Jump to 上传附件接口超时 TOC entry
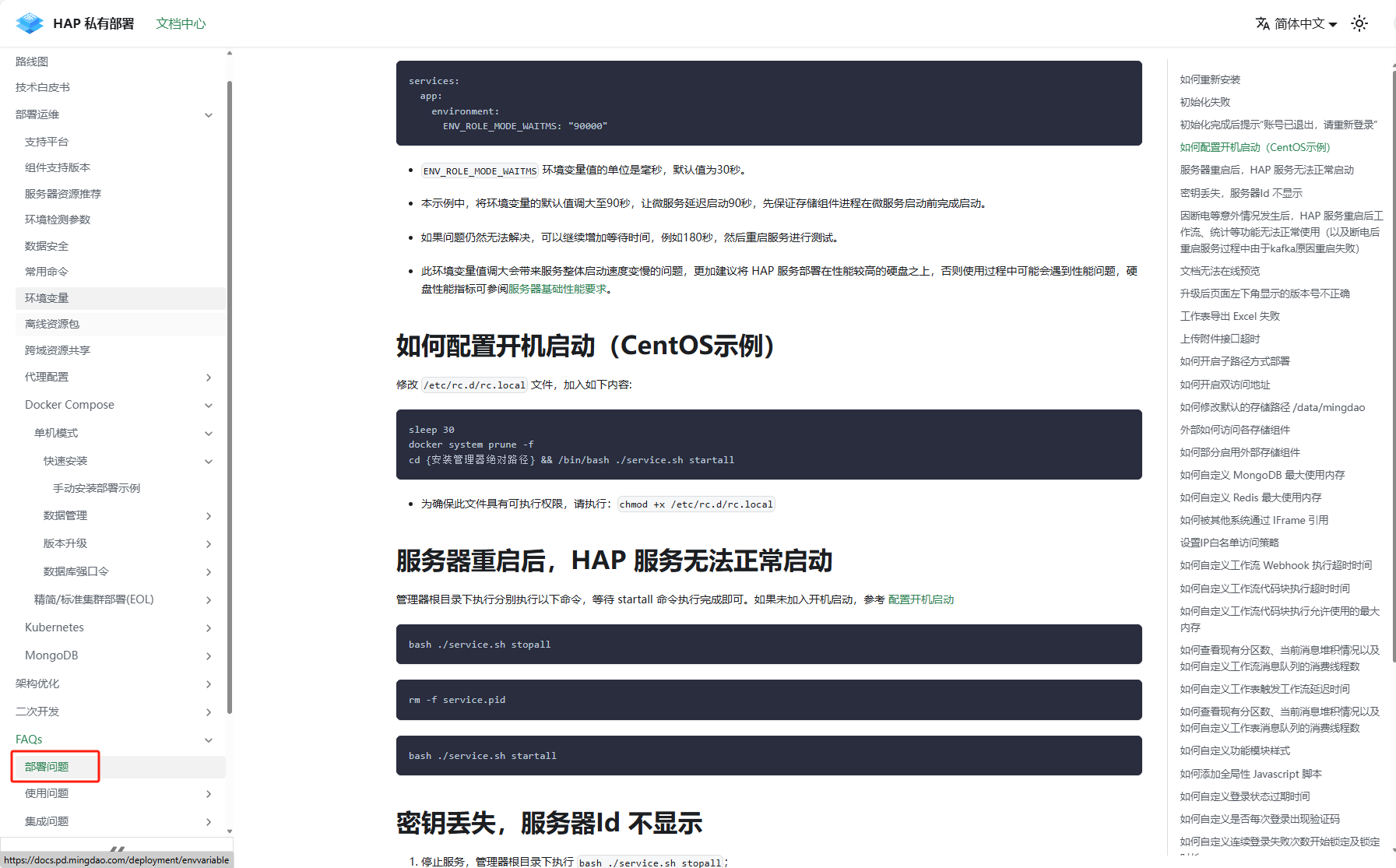Screen dimensions: 1396x868 pos(1220,339)
